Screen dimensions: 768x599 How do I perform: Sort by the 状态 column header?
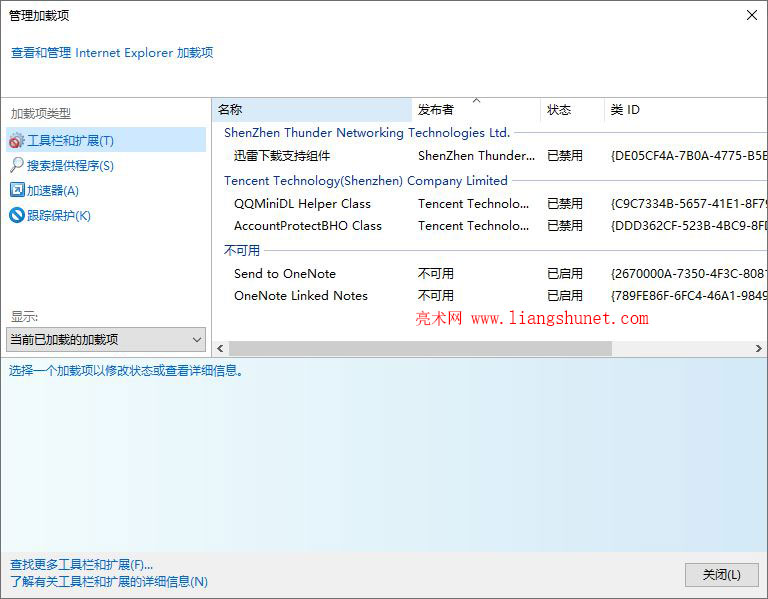click(x=573, y=110)
